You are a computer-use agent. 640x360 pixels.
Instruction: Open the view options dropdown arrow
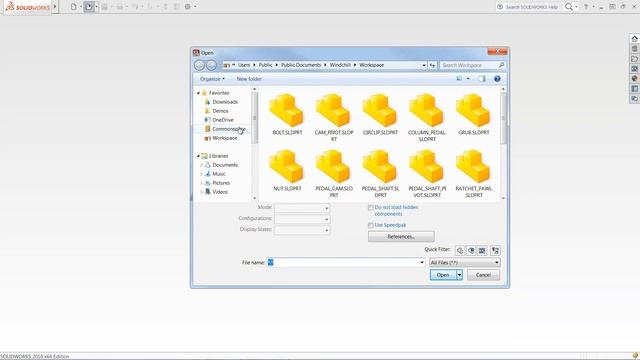click(x=468, y=79)
